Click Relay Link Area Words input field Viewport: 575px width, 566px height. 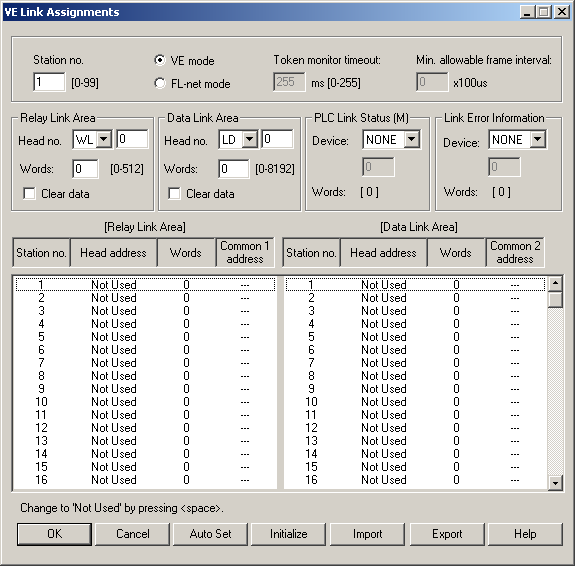(85, 169)
